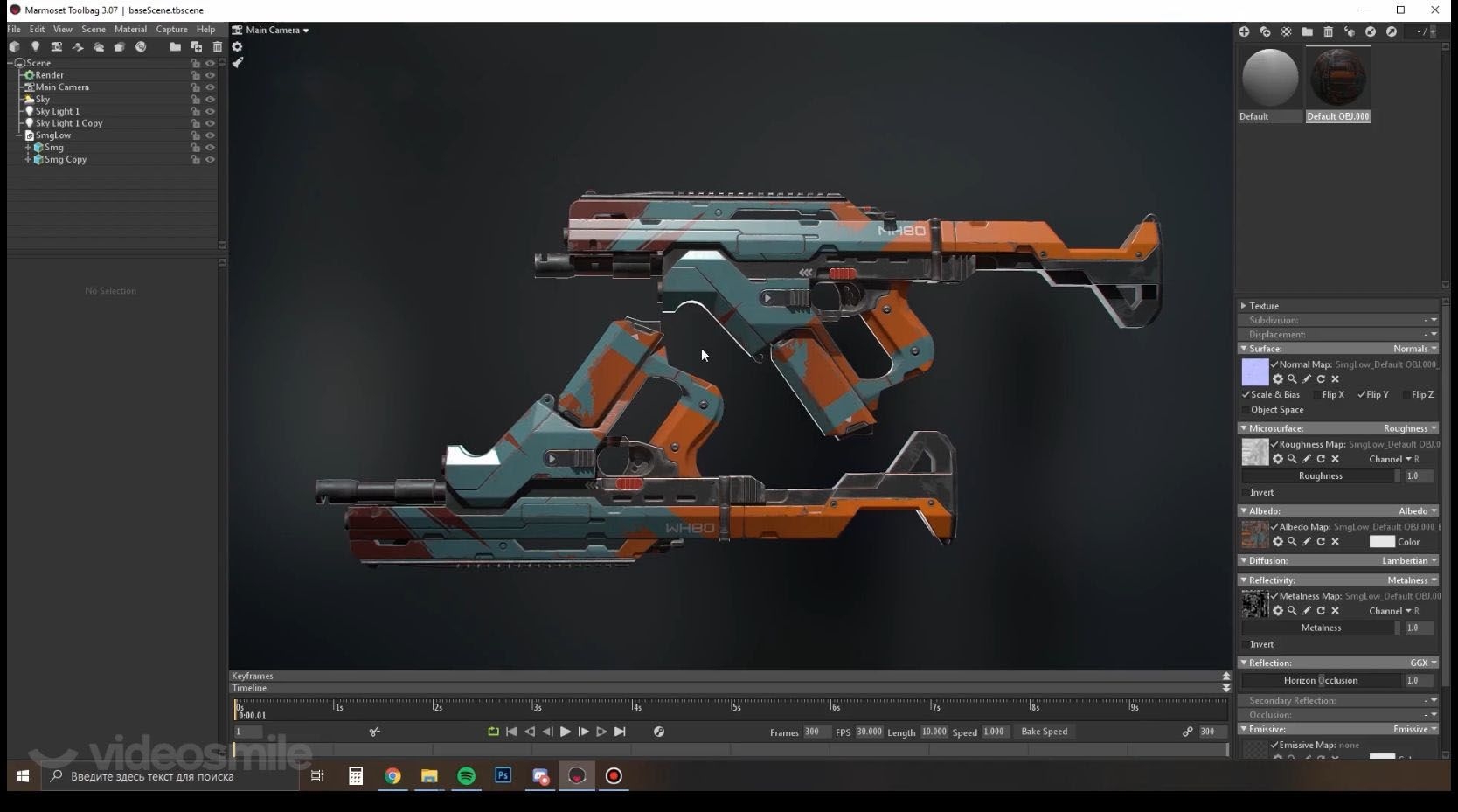Open the Scene menu
Screen dimensions: 1458x812
94,30
